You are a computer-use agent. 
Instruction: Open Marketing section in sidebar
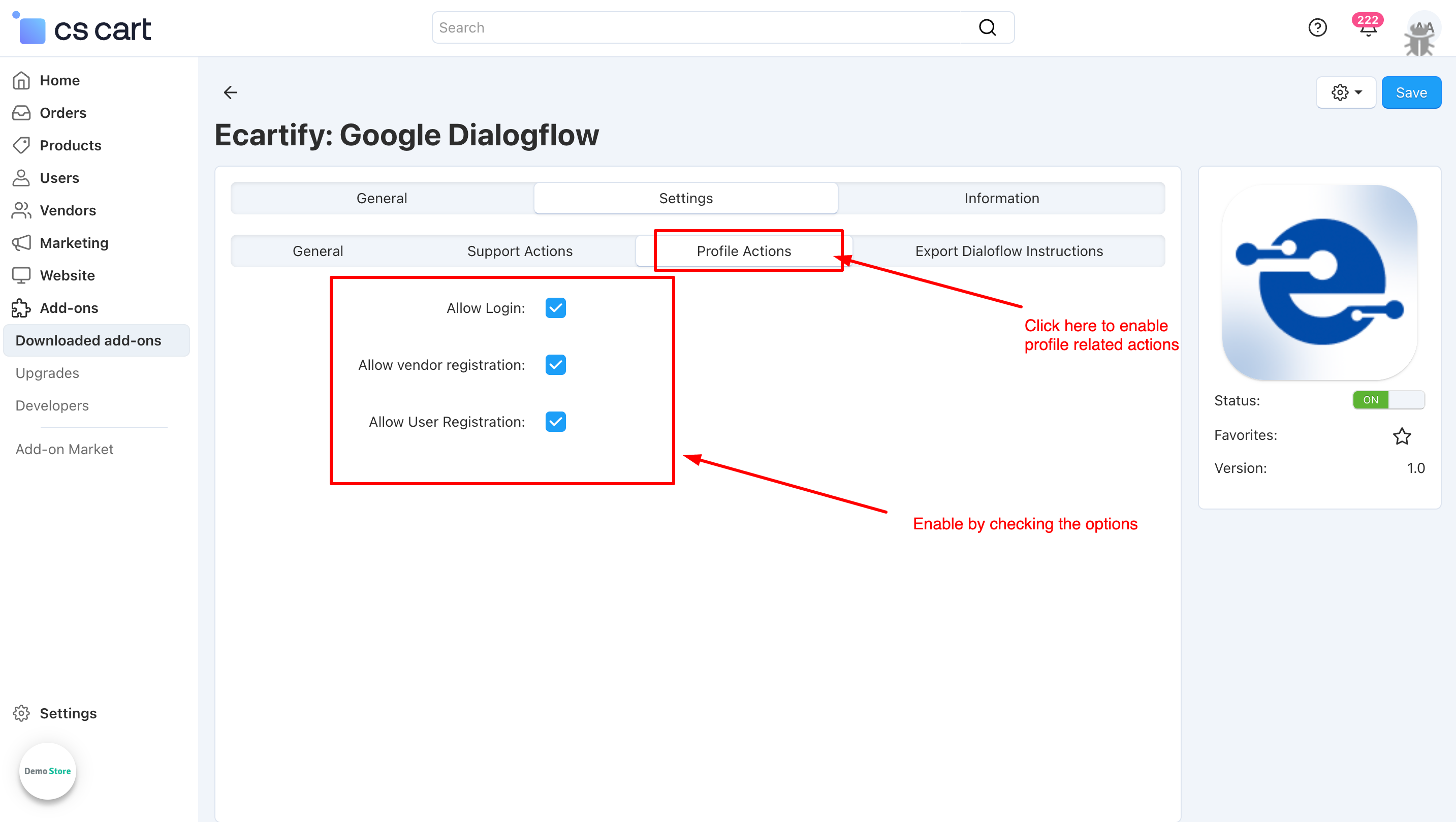[74, 242]
